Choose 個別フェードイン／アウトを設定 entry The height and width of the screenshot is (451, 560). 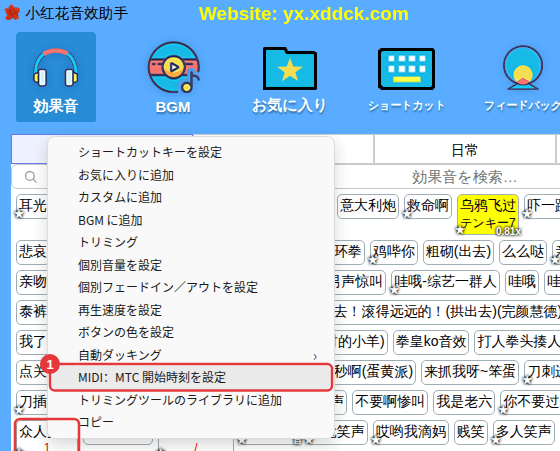click(191, 287)
